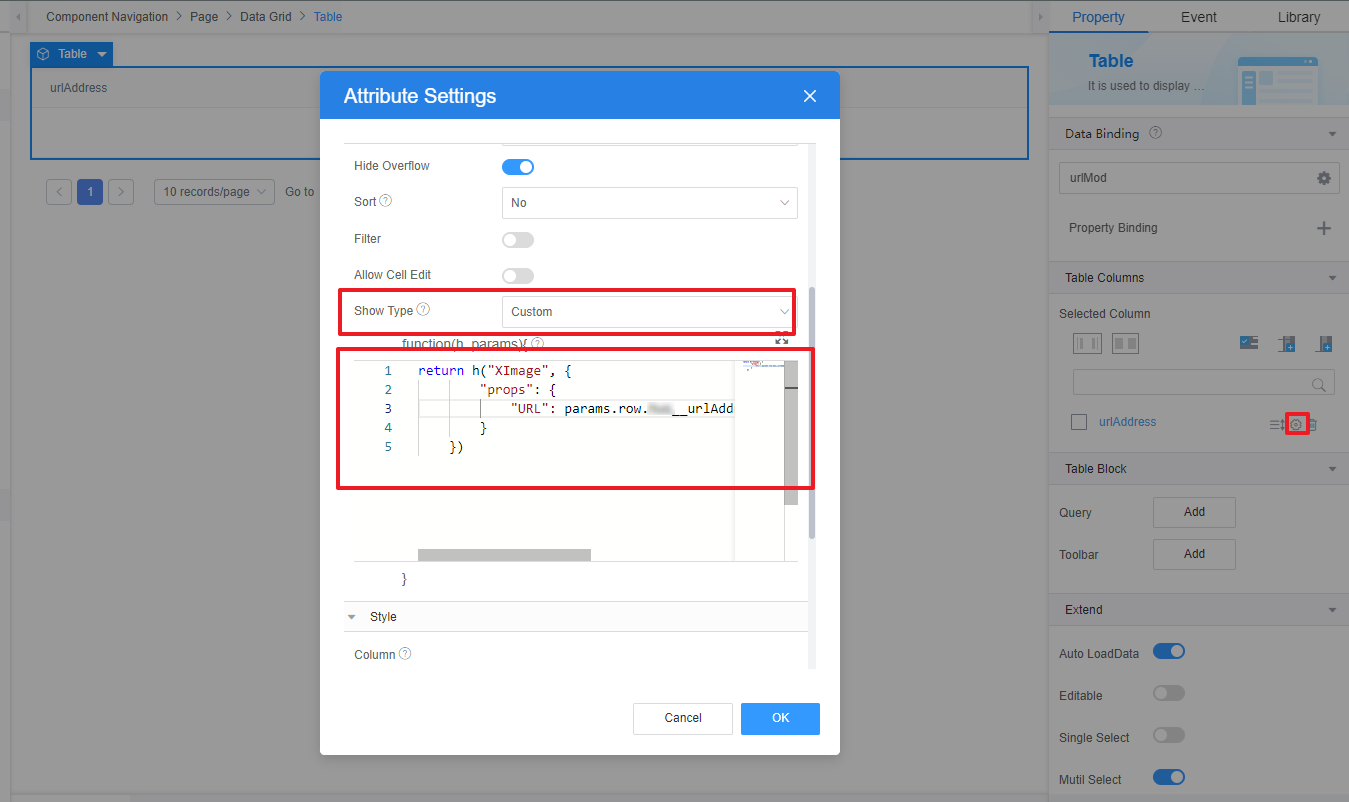Delete the urlAddress column with trash icon

(x=1313, y=424)
